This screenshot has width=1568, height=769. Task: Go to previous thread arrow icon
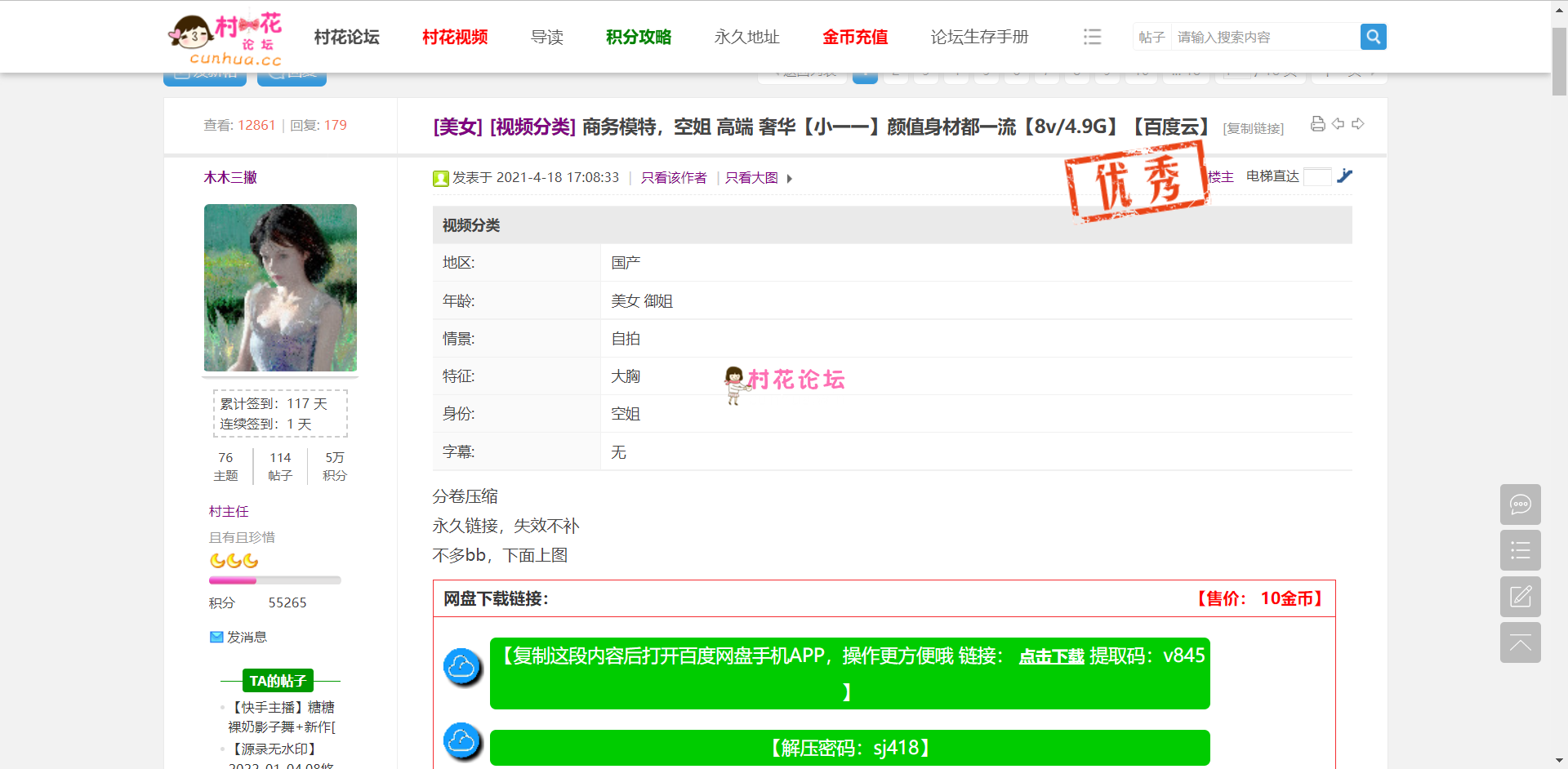pyautogui.click(x=1338, y=124)
